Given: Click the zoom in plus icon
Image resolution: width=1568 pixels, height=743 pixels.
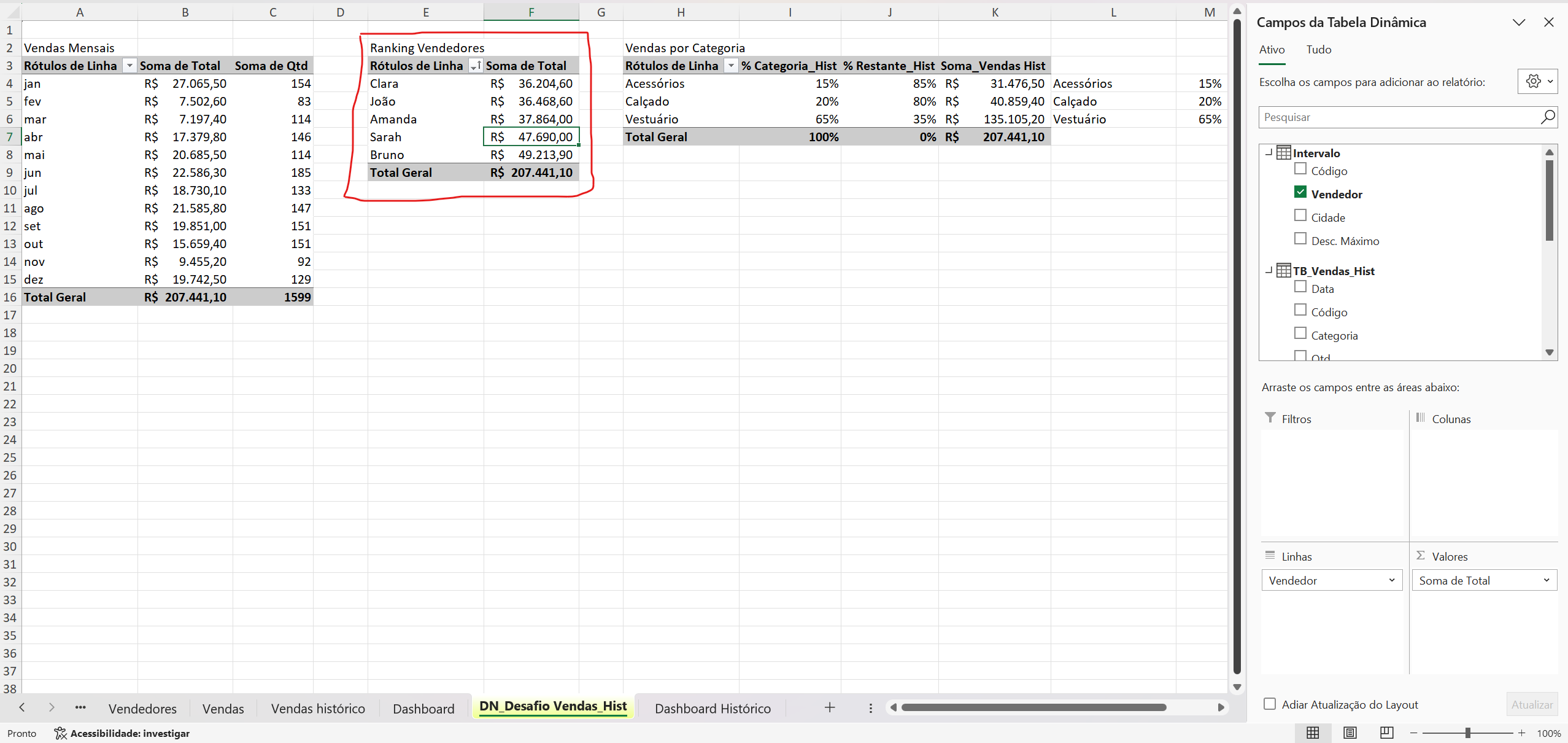Looking at the screenshot, I should pyautogui.click(x=1521, y=733).
